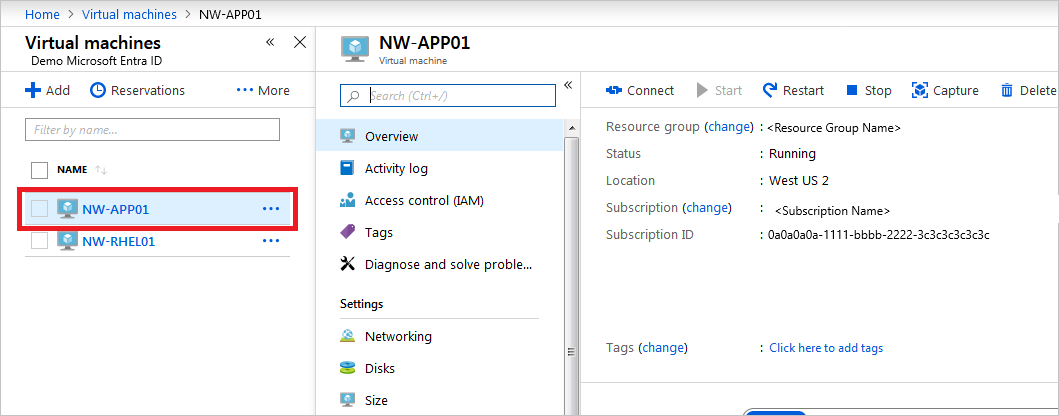This screenshot has height=416, width=1059.
Task: Click the plus icon next to Add
Action: pyautogui.click(x=33, y=90)
